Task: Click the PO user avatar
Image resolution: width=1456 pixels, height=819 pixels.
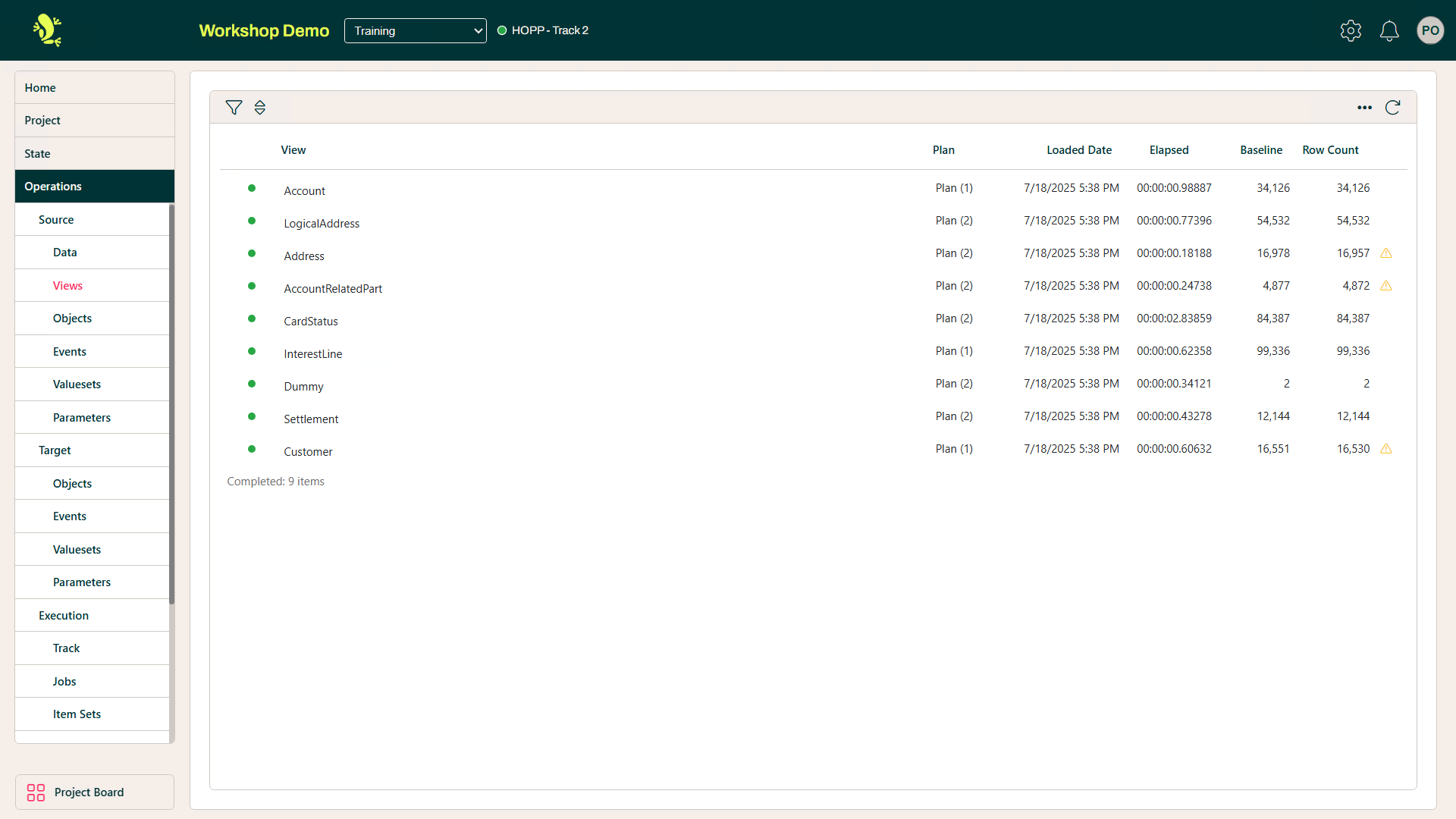Action: tap(1429, 30)
